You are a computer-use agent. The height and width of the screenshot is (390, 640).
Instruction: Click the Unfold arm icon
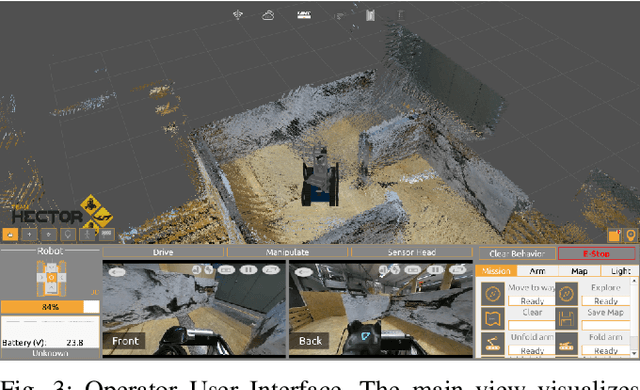(493, 343)
